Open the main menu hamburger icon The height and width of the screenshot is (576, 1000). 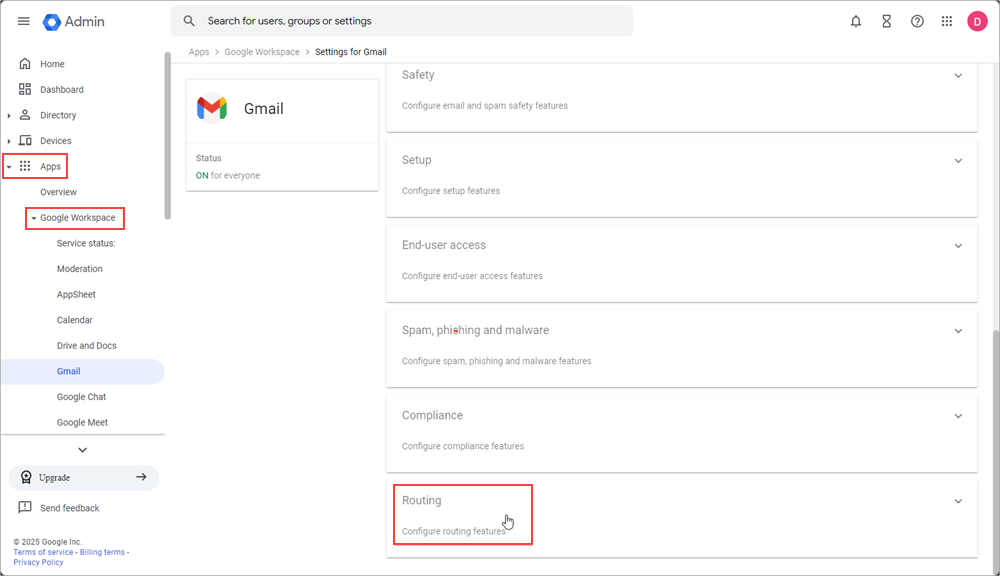tap(24, 21)
